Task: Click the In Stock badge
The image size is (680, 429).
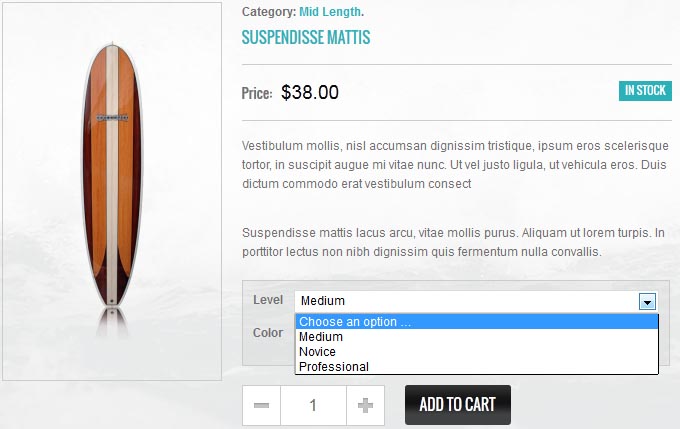Action: (x=645, y=91)
